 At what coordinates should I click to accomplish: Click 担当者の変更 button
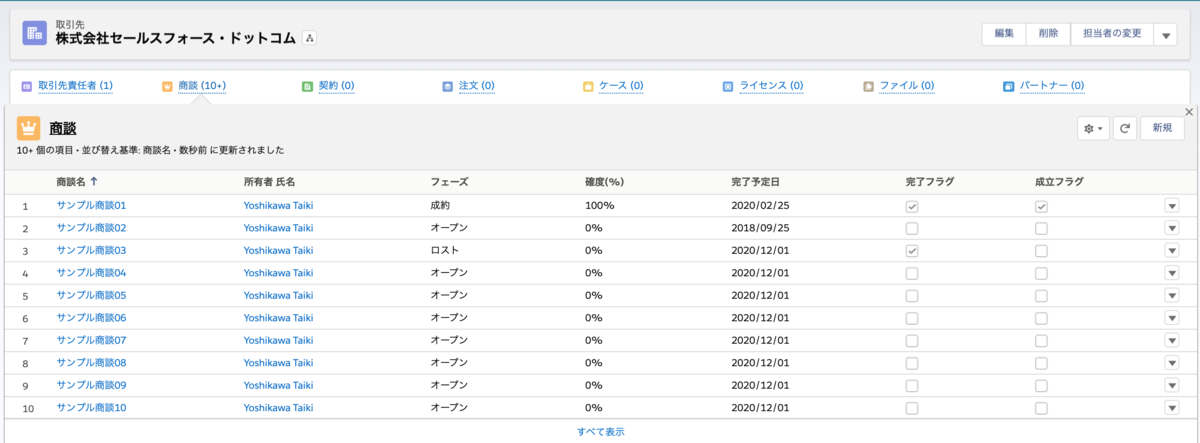(1112, 34)
